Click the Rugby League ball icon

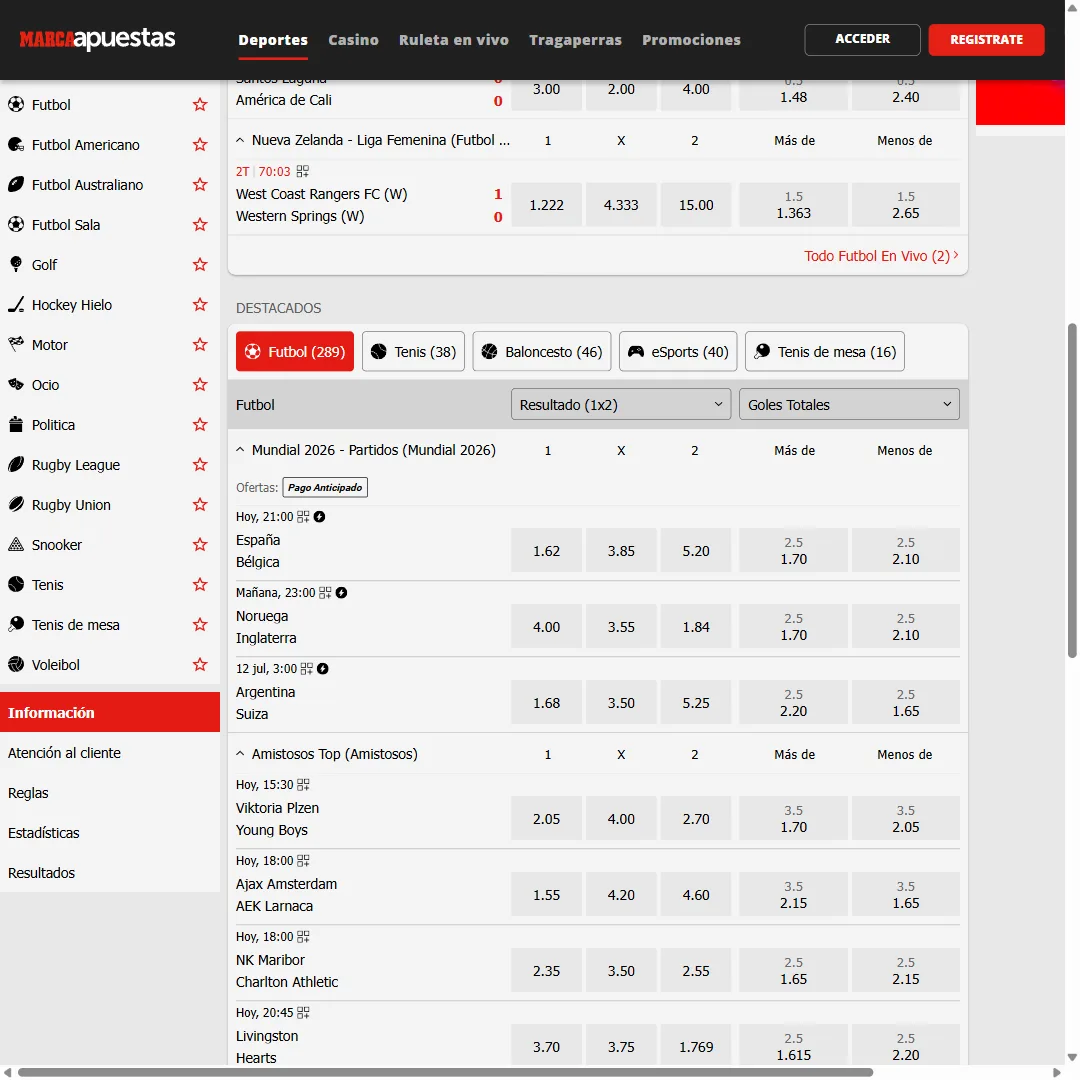point(16,464)
